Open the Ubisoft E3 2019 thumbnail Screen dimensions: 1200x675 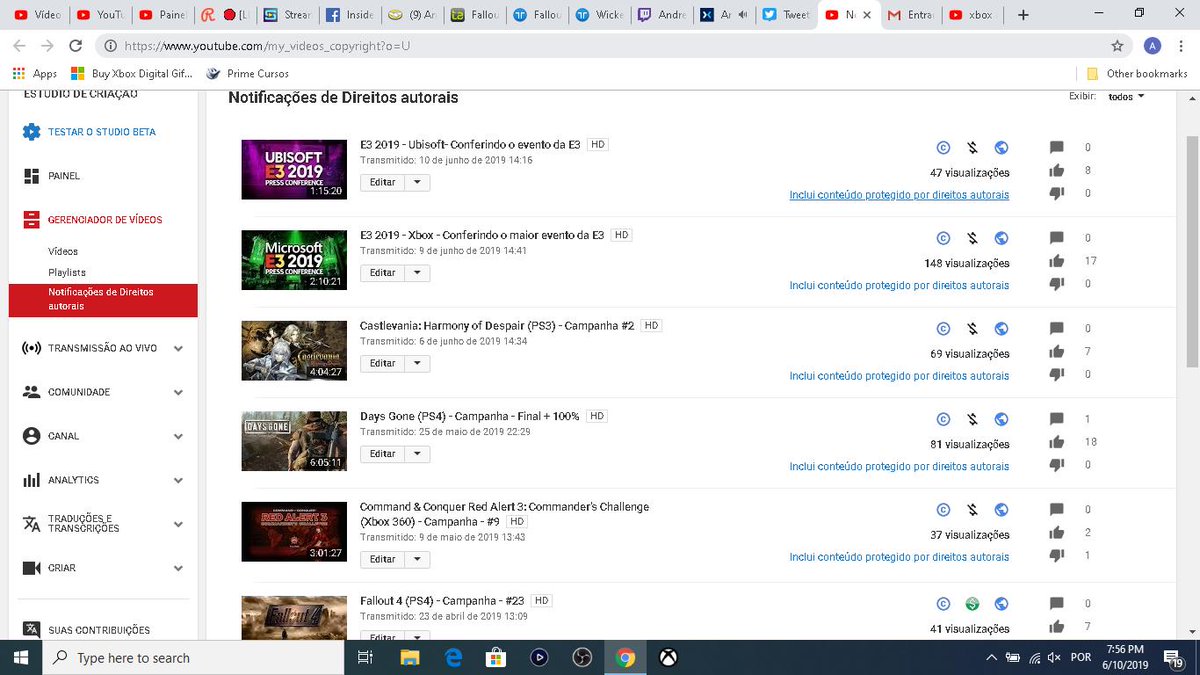(294, 169)
